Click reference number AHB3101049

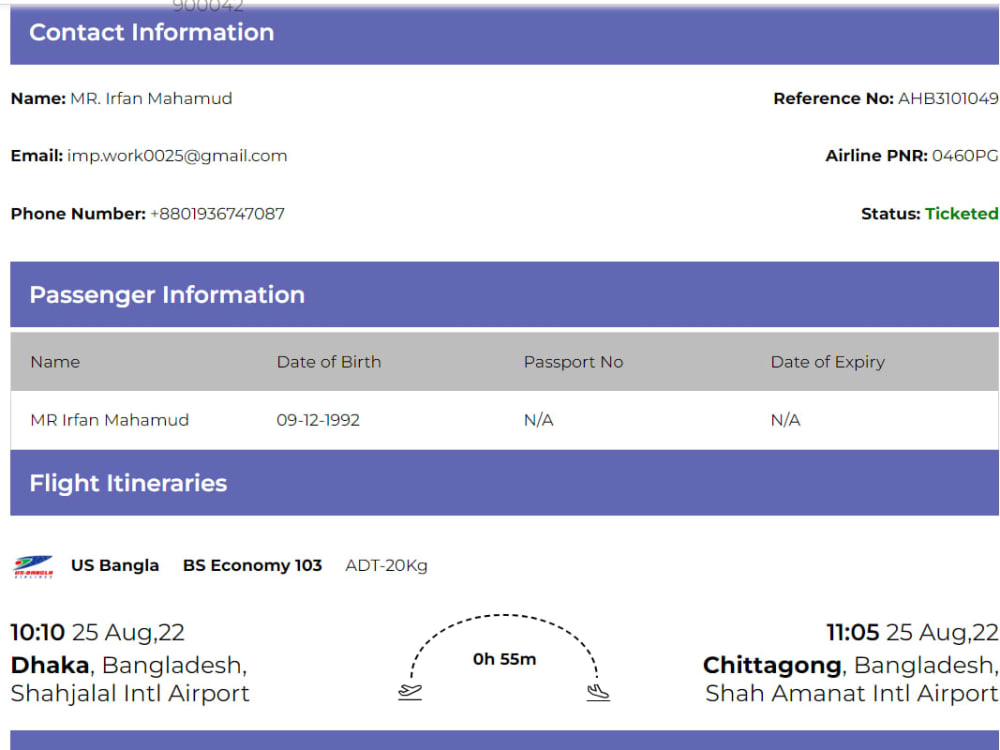coord(948,98)
